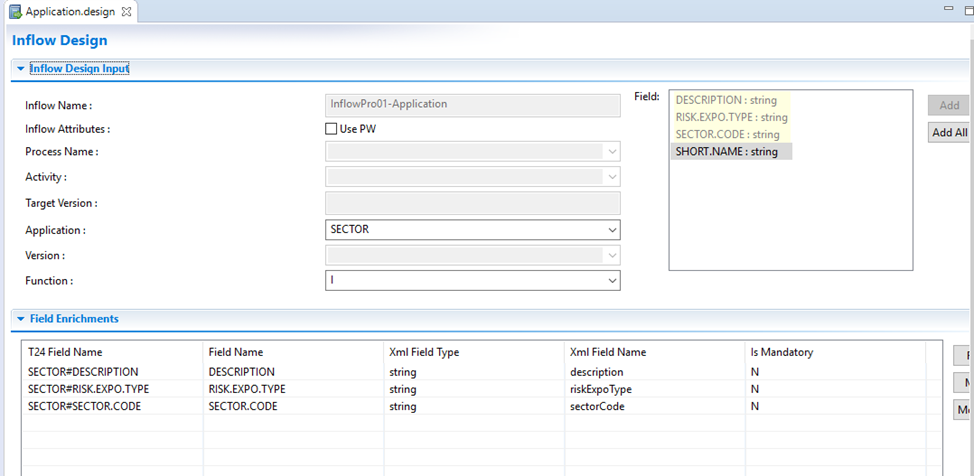Select SHORT.NAME : string in Field list
The width and height of the screenshot is (974, 476).
point(726,151)
